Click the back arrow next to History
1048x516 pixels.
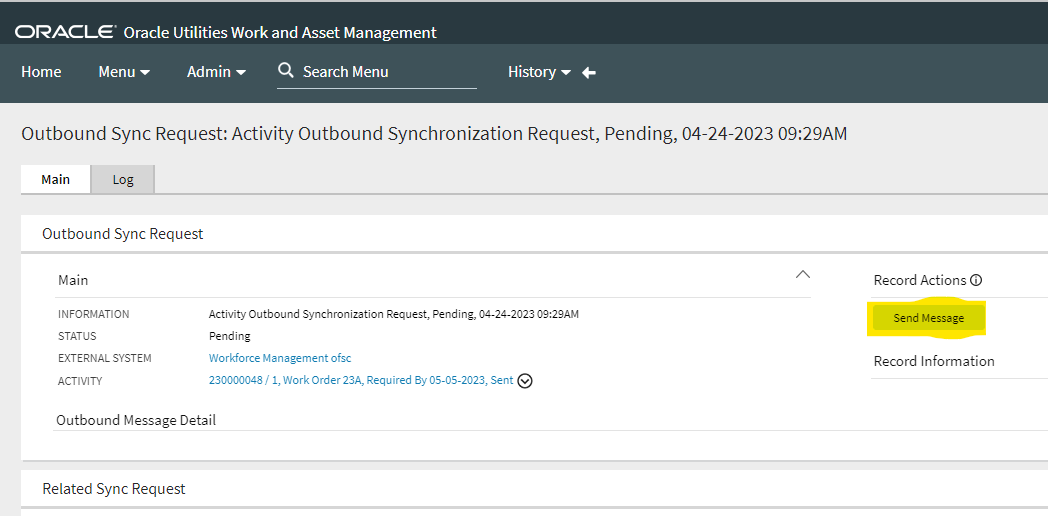tap(589, 72)
